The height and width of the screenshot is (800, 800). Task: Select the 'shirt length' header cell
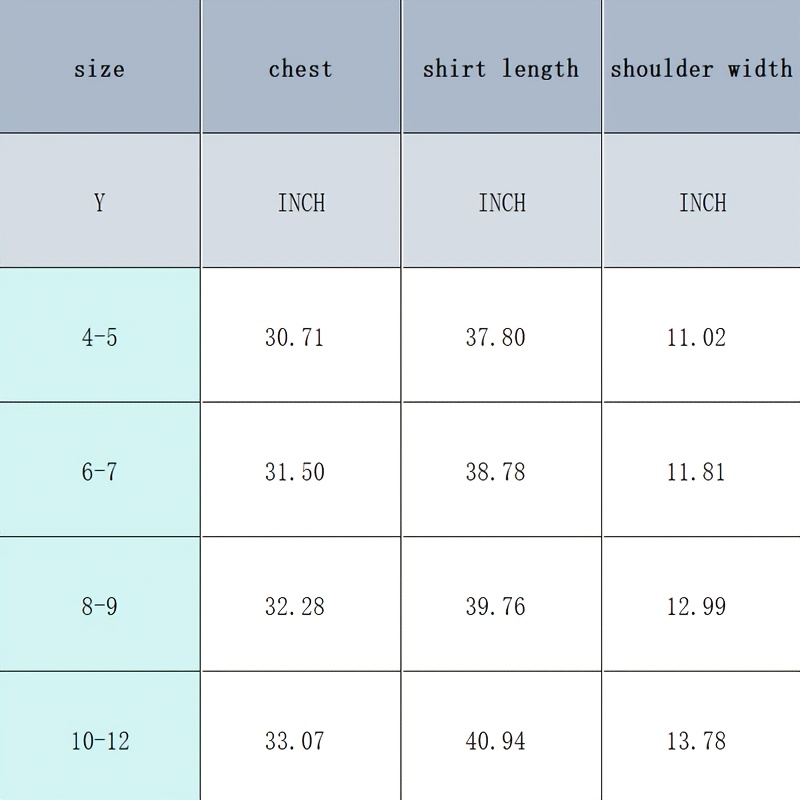502,66
